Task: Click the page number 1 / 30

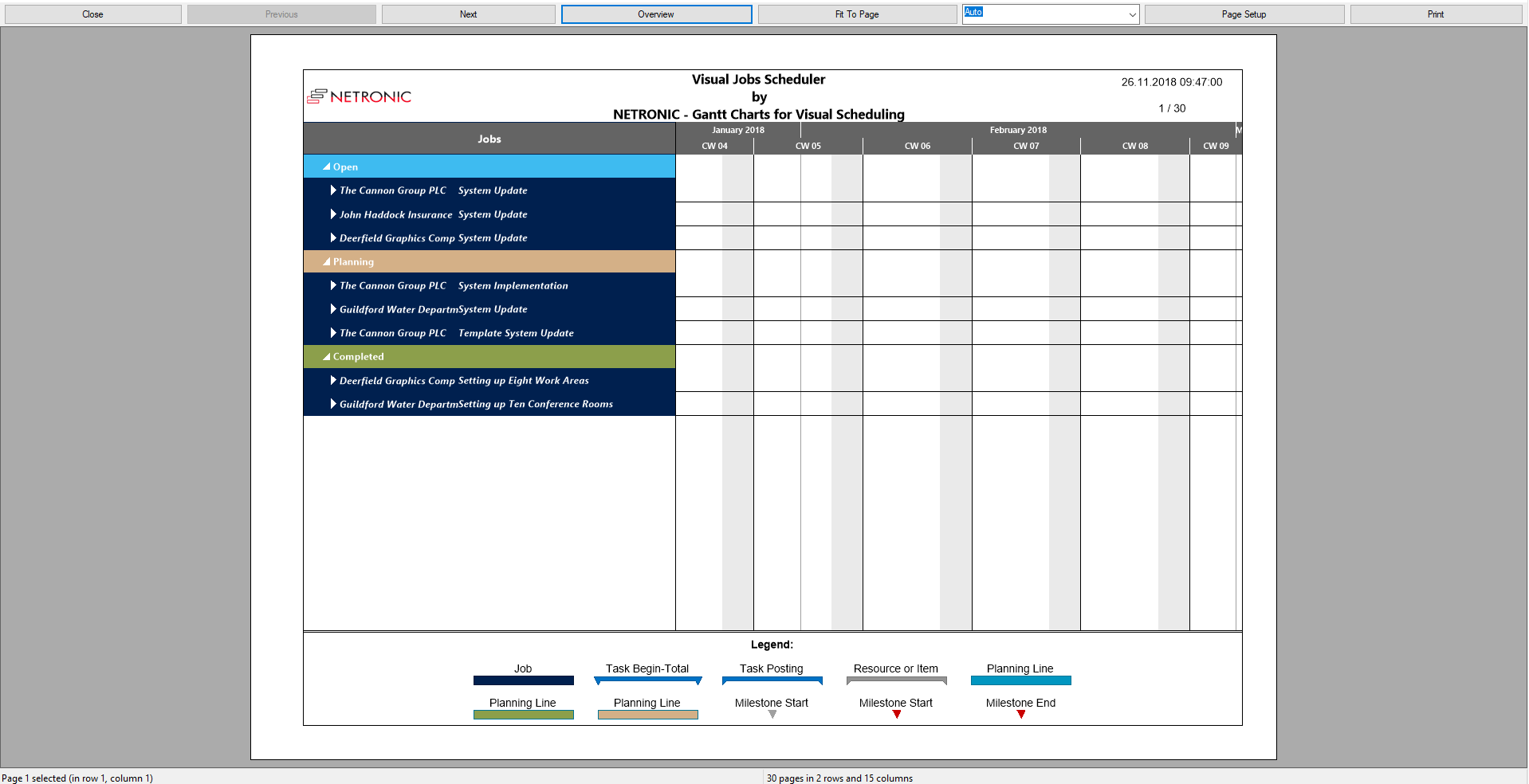Action: click(1172, 108)
